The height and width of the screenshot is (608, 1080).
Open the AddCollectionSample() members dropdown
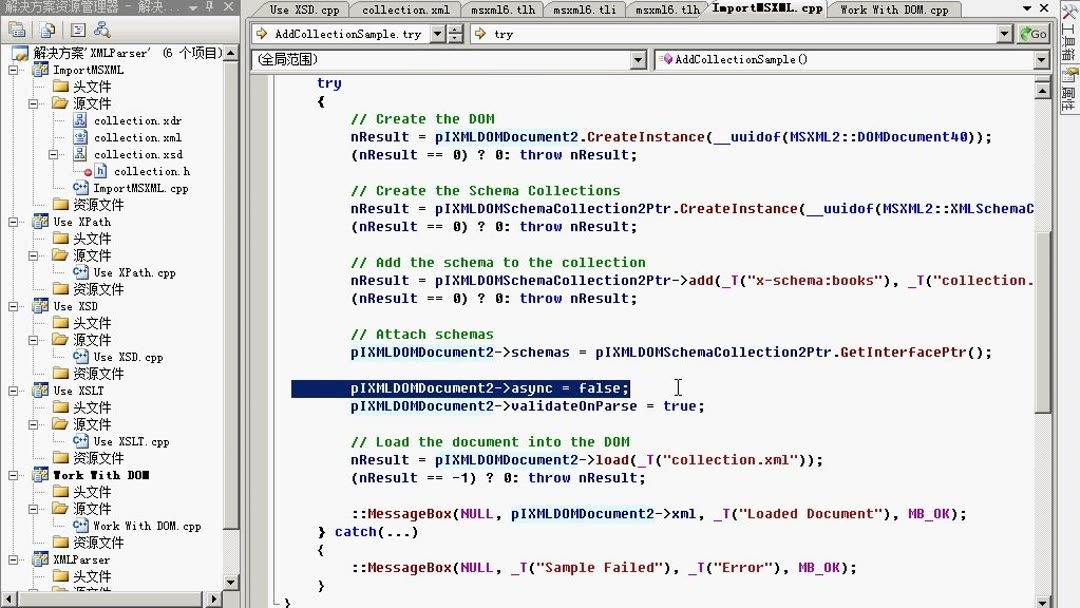pyautogui.click(x=1042, y=59)
